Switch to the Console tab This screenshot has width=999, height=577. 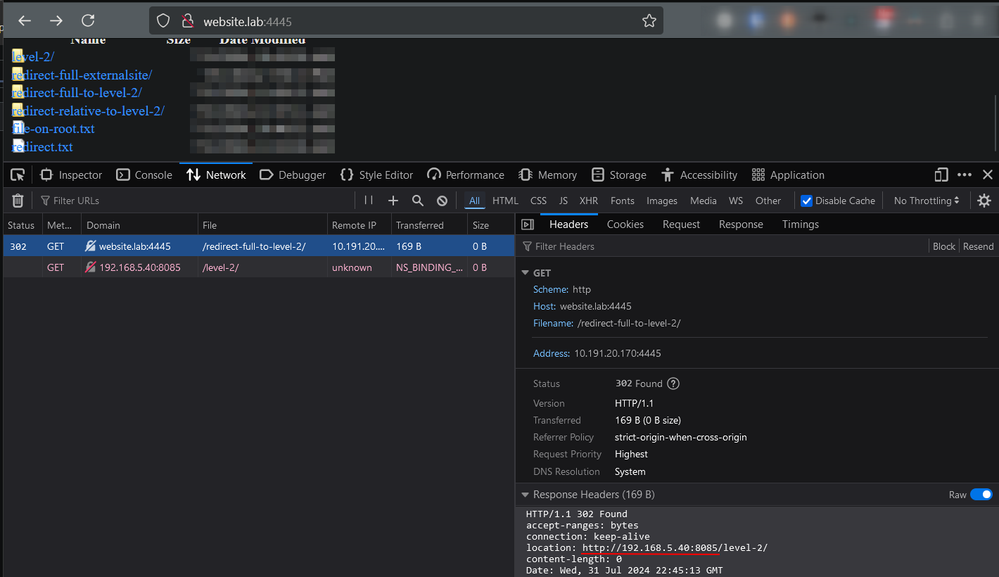144,175
